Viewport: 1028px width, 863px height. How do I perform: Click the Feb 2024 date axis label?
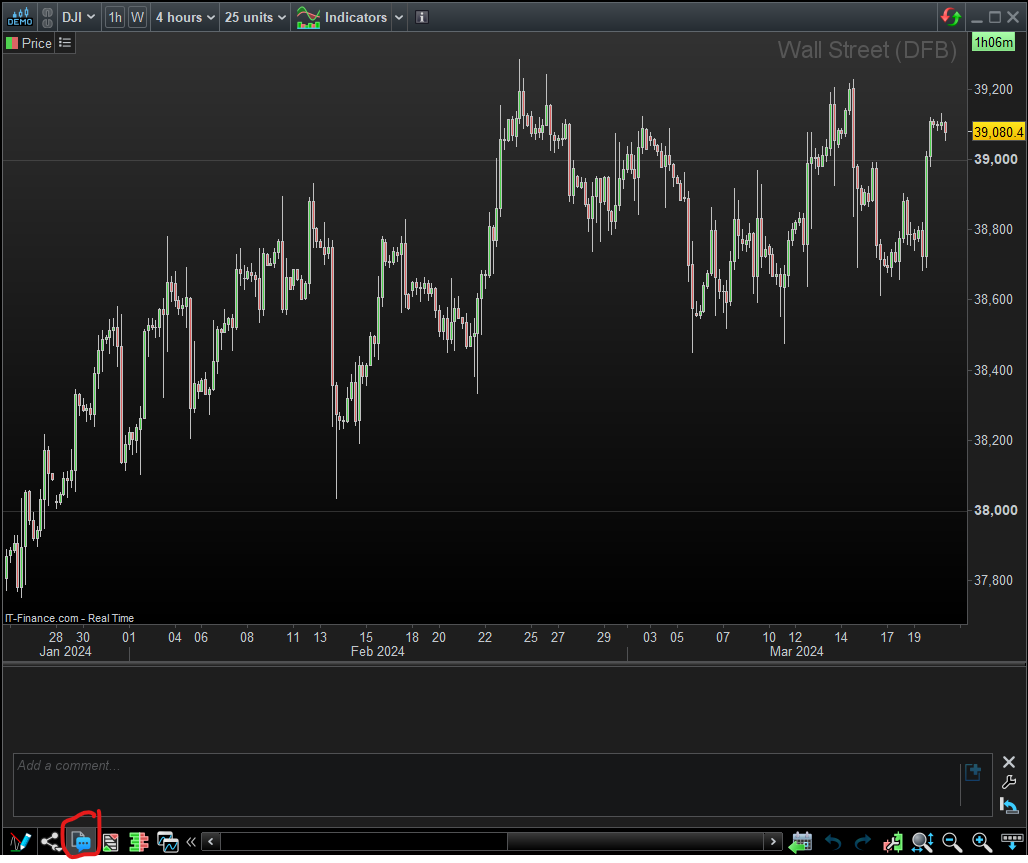click(x=378, y=651)
